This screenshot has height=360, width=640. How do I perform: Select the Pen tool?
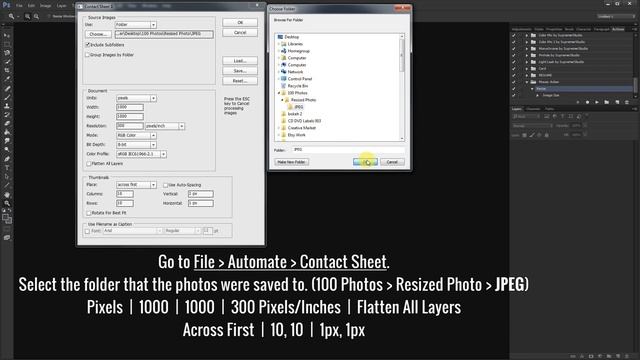pos(7,159)
